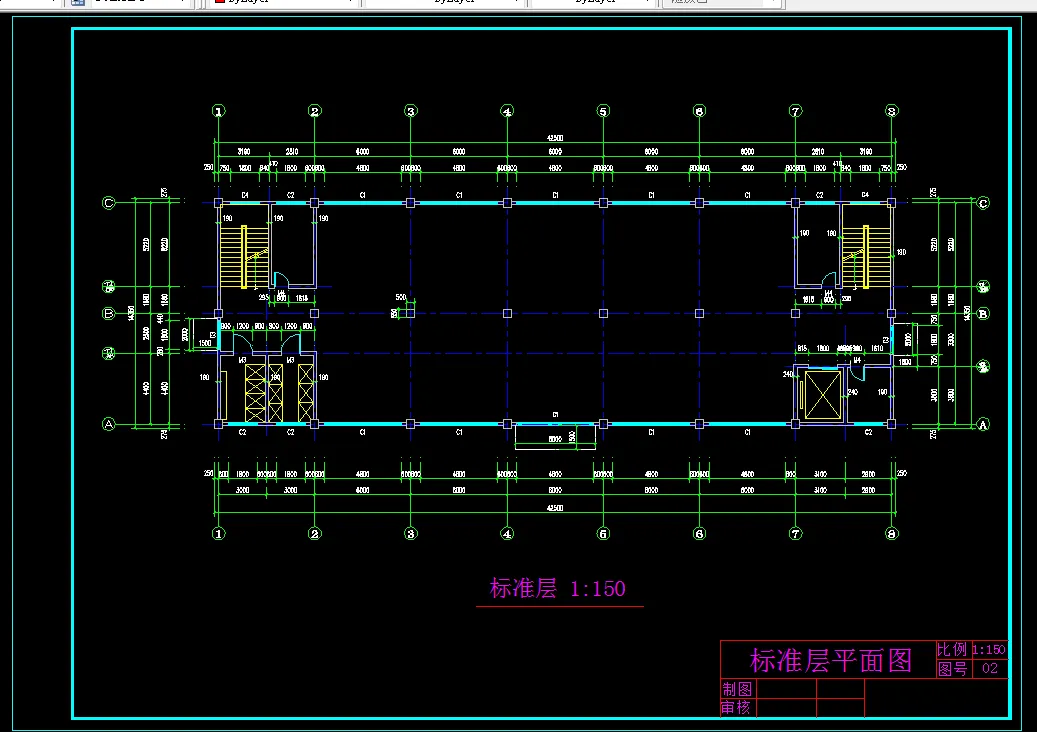
Task: Select axis bubble 6 in the top row
Action: [699, 111]
